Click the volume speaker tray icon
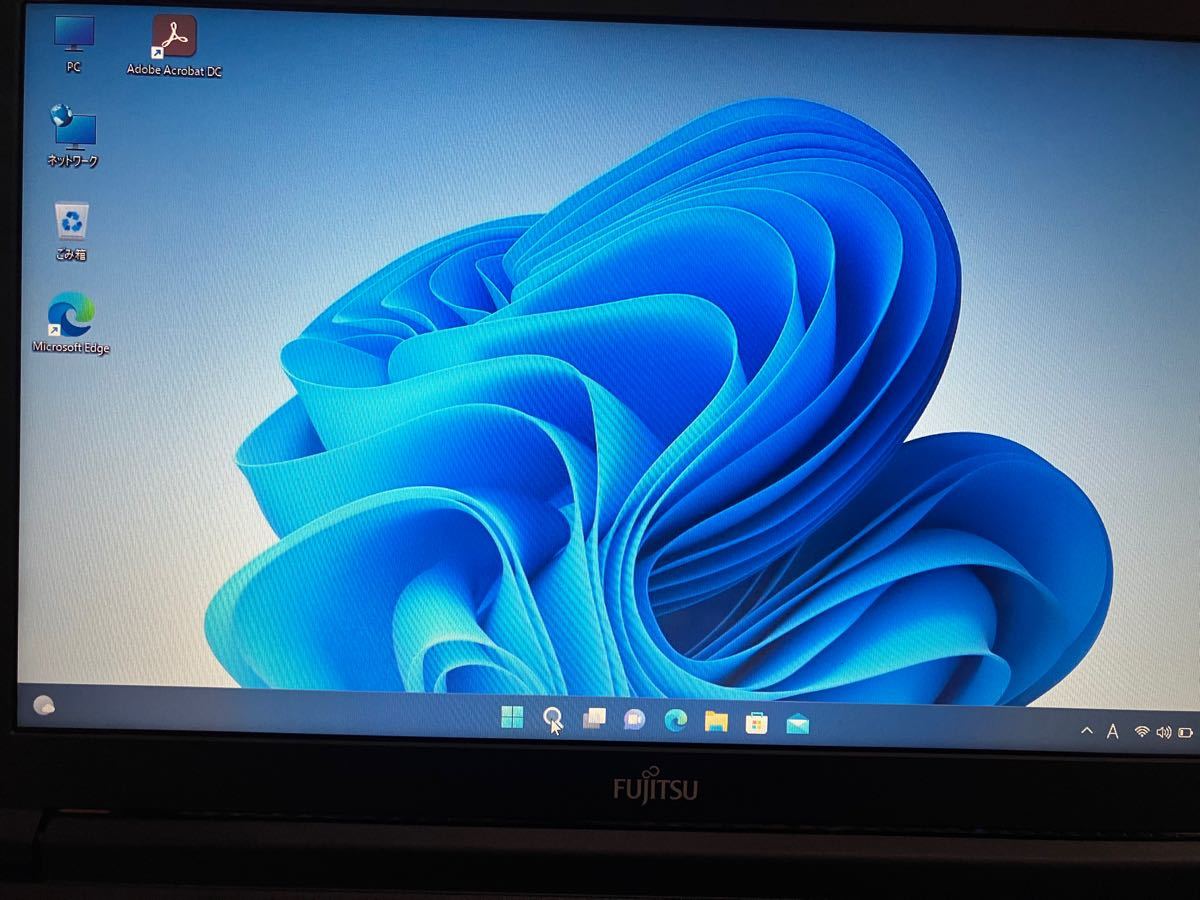The image size is (1200, 900). click(x=1164, y=732)
